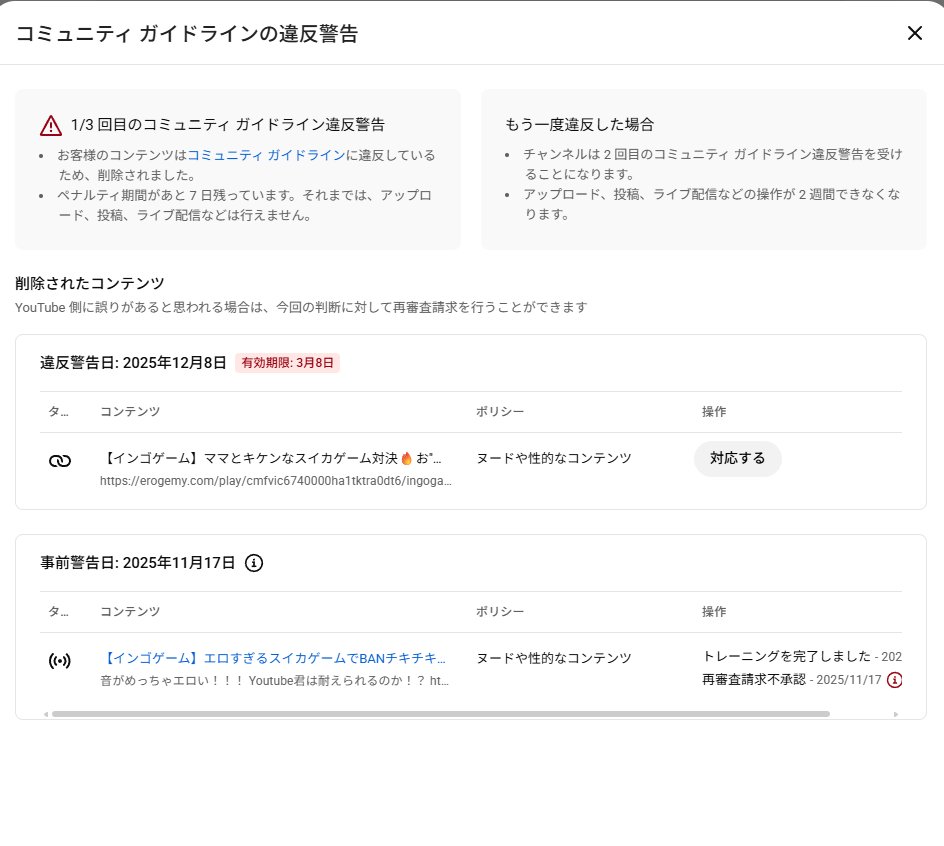944x846 pixels.
Task: Open the エロすぎるスイカゲーム video title link
Action: point(274,658)
